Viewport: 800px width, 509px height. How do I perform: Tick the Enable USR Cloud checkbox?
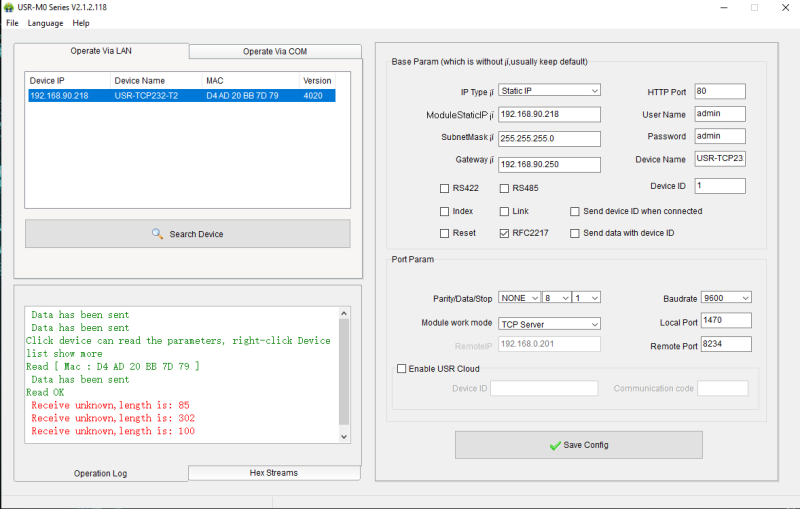pos(402,368)
